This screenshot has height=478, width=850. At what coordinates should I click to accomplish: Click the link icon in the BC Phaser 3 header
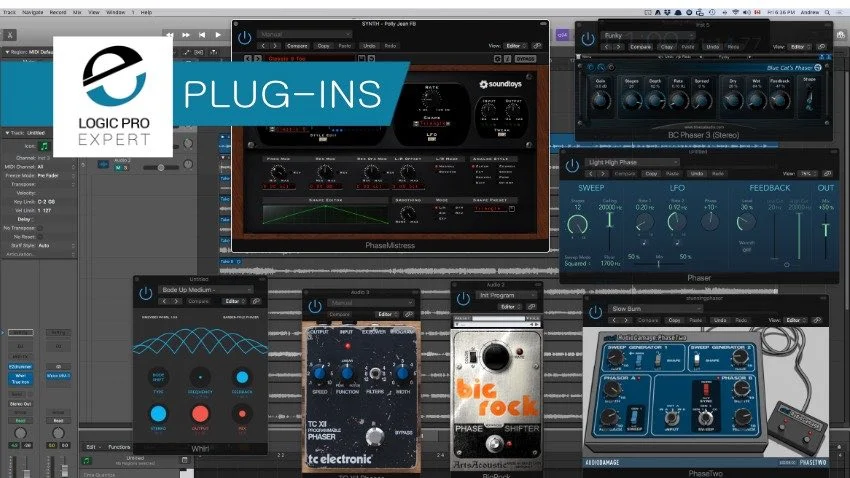click(x=822, y=47)
